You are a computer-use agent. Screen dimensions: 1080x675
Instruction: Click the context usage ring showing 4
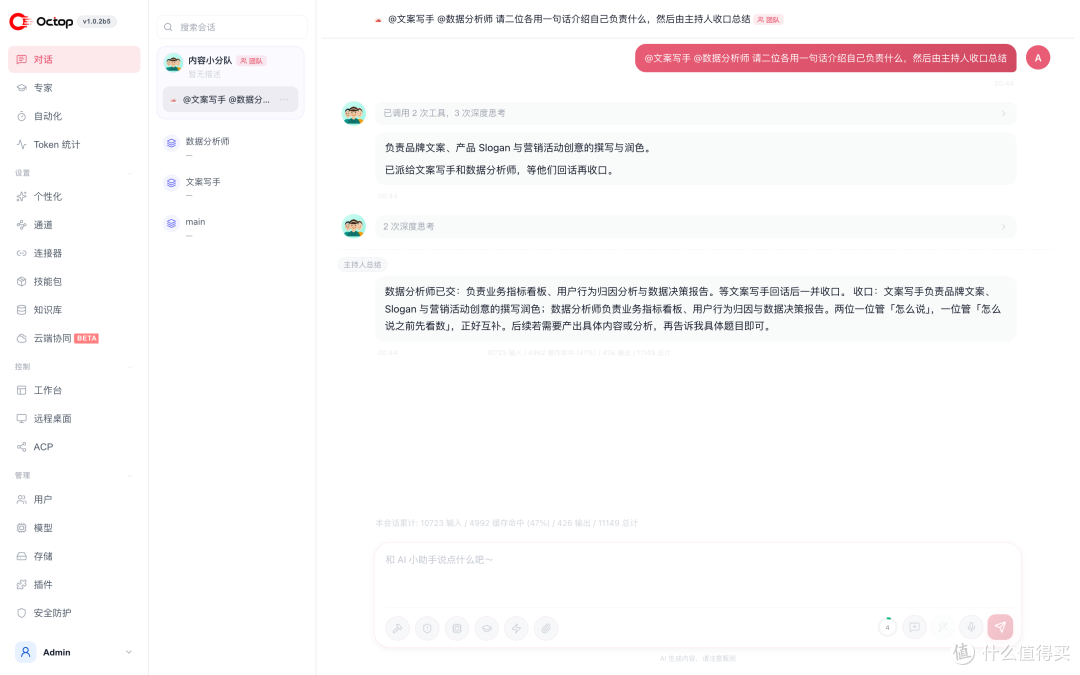[x=887, y=627]
